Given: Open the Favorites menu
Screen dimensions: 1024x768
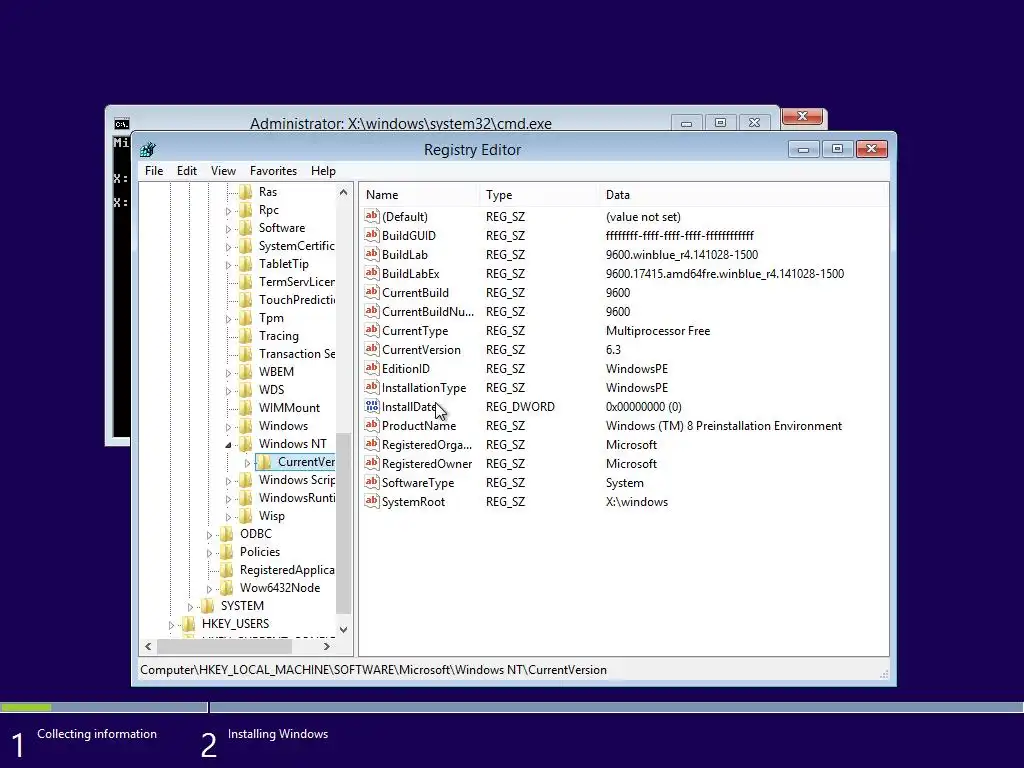Looking at the screenshot, I should click(x=273, y=171).
